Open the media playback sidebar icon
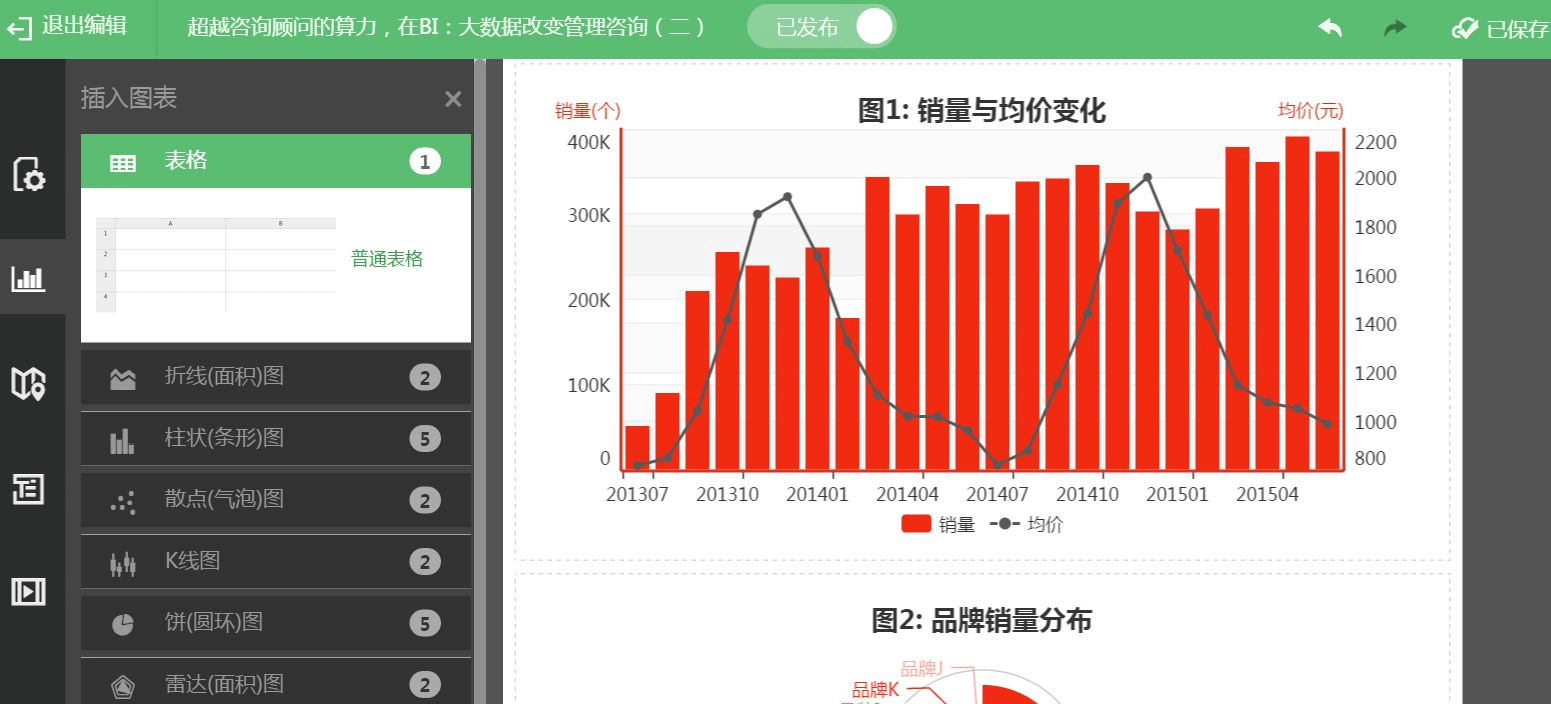 click(x=28, y=592)
